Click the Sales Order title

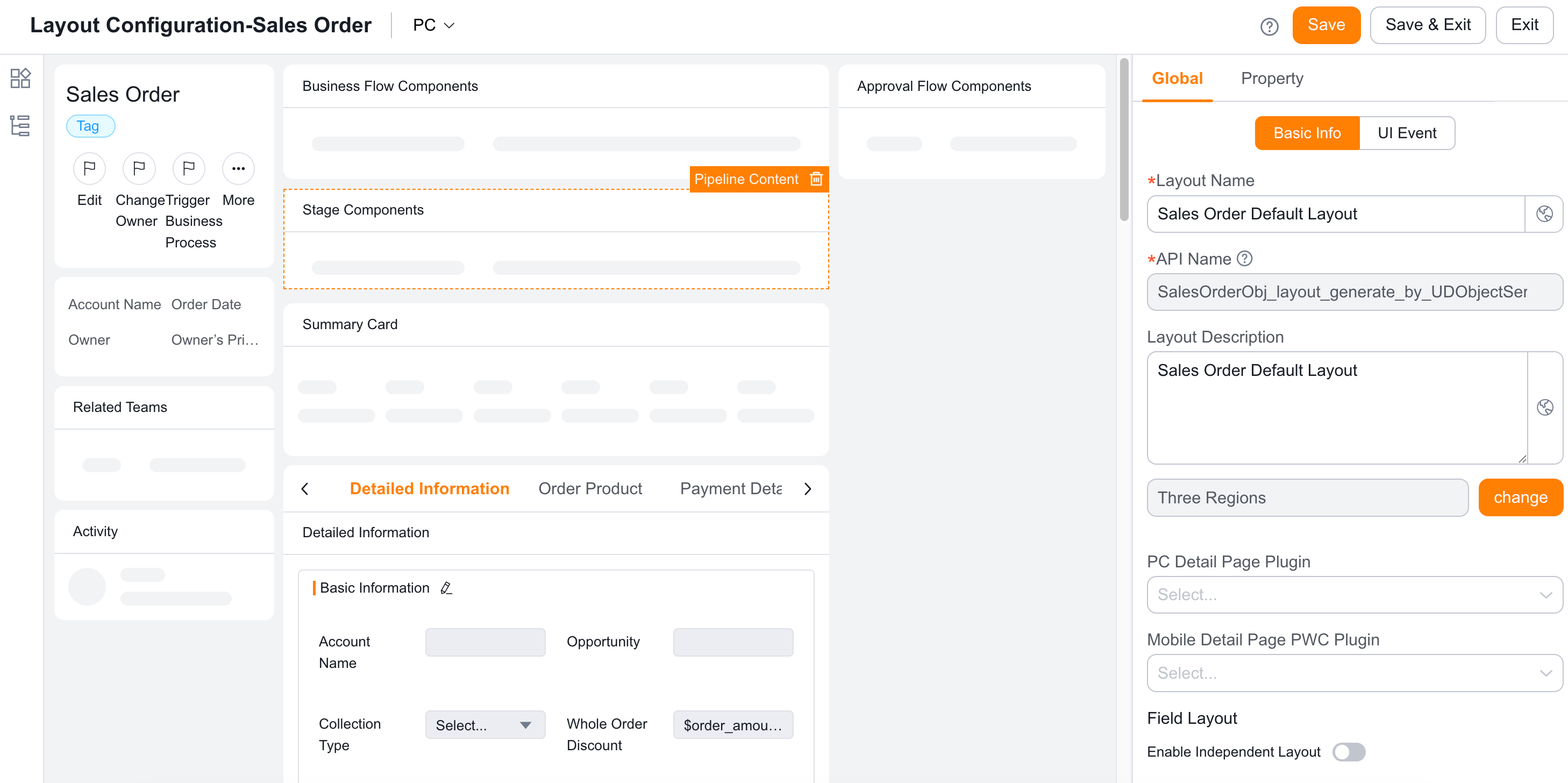[x=123, y=94]
